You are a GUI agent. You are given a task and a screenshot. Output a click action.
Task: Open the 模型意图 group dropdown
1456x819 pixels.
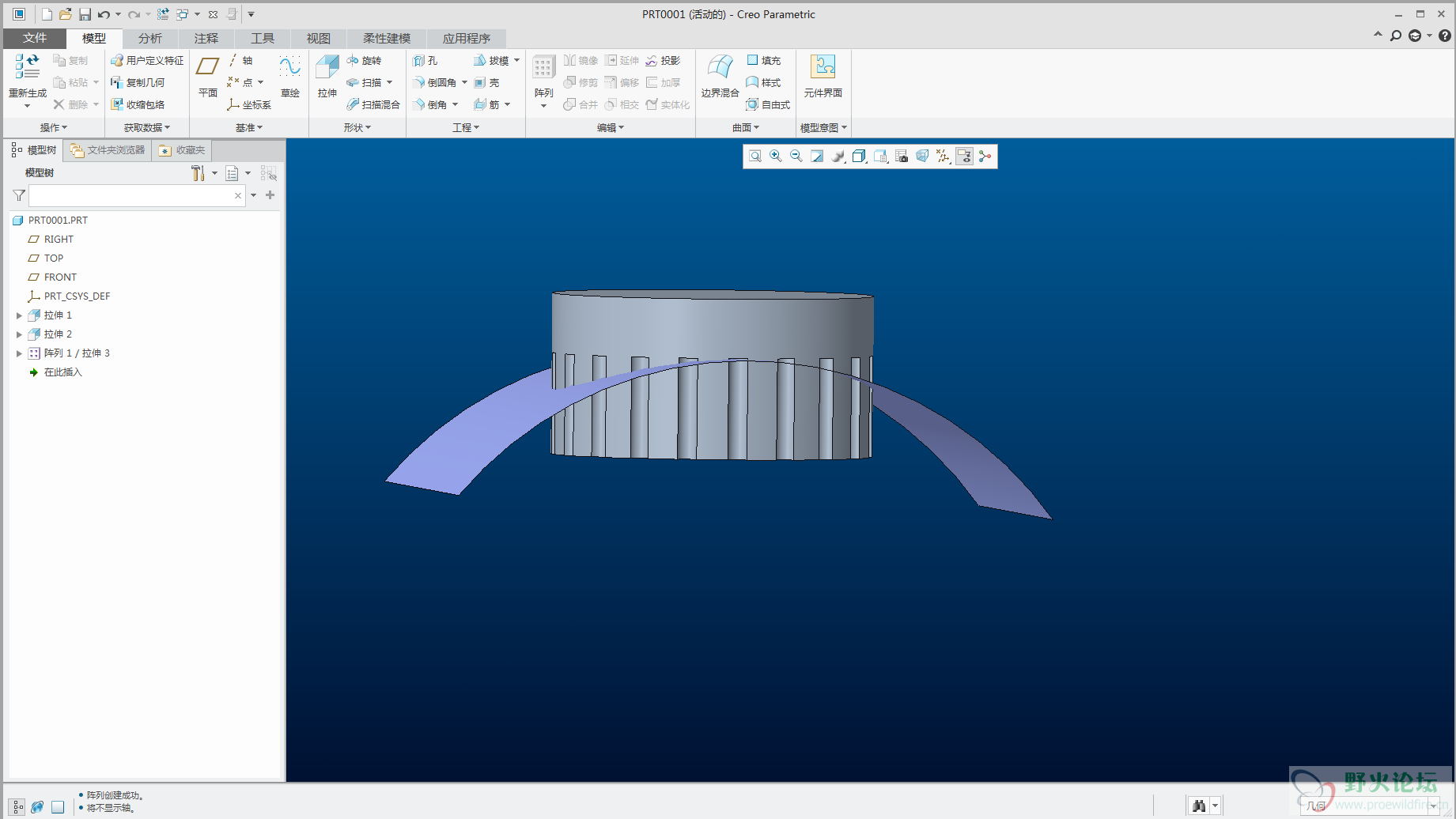click(x=823, y=127)
